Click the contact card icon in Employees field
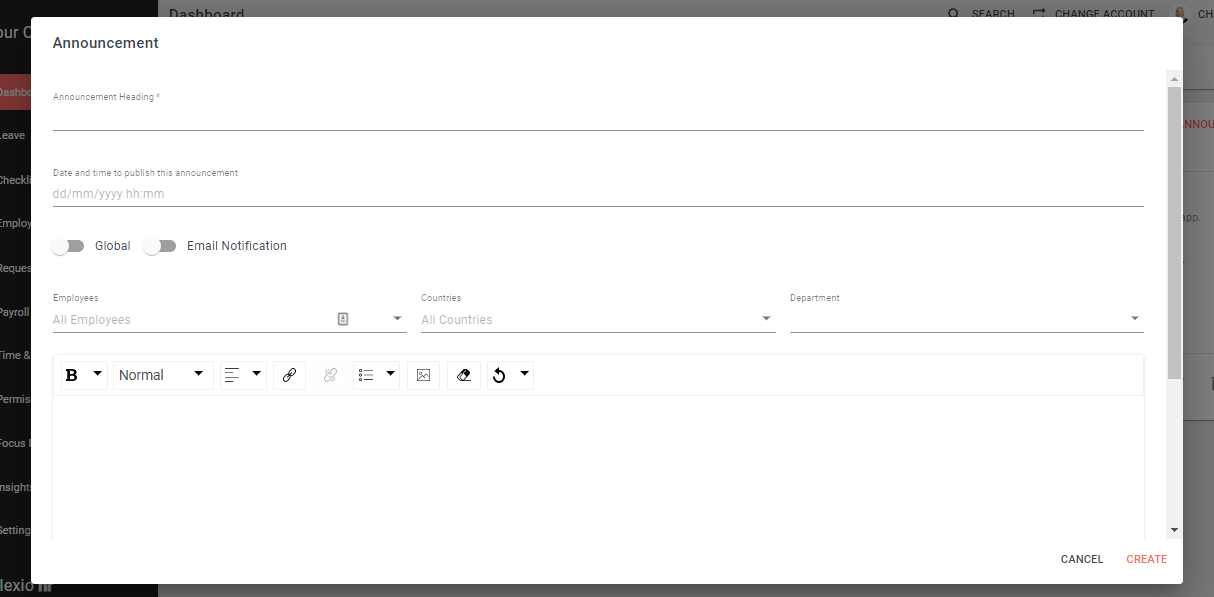The image size is (1214, 597). [343, 319]
